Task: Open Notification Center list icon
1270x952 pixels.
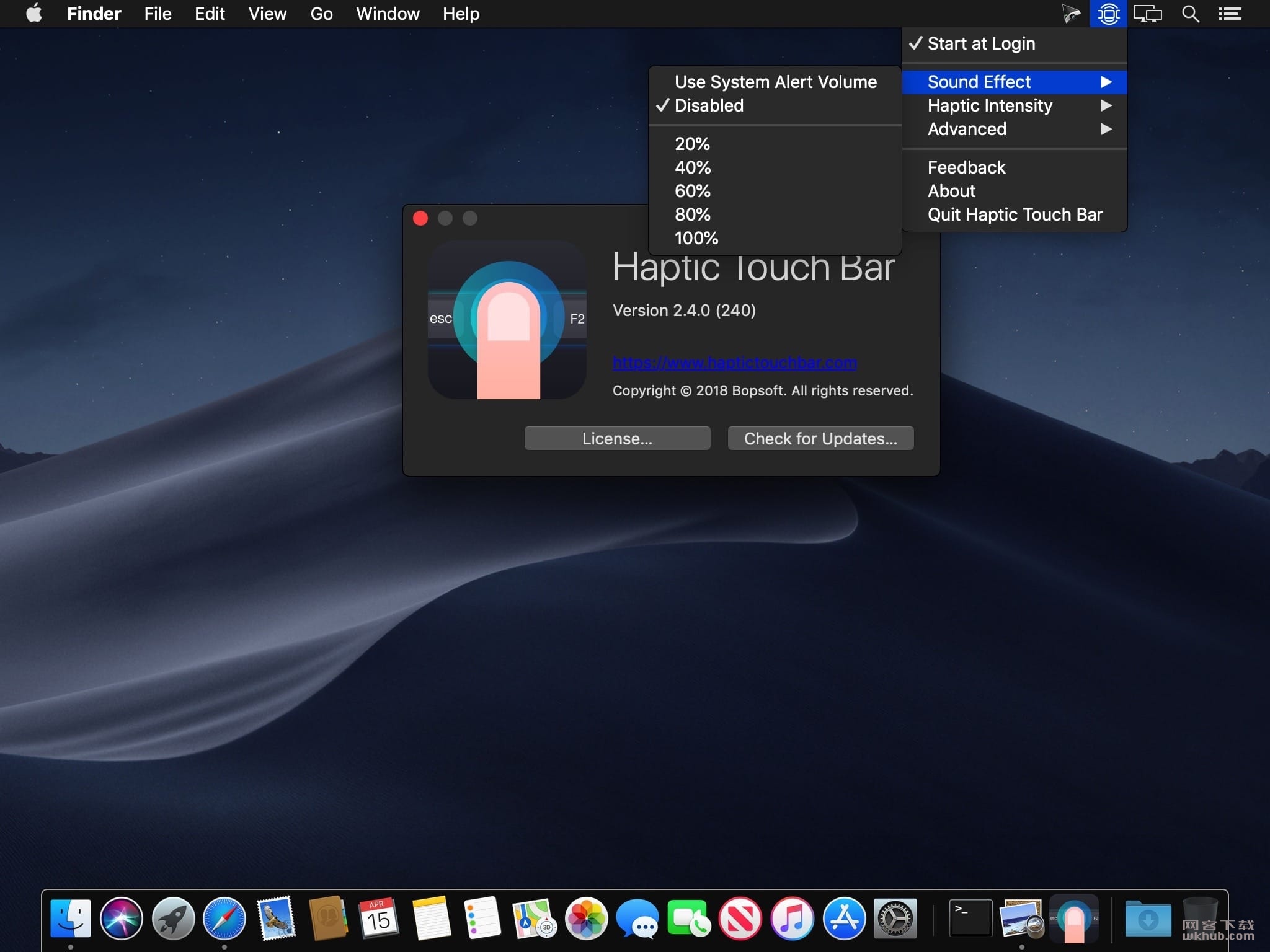Action: tap(1230, 14)
